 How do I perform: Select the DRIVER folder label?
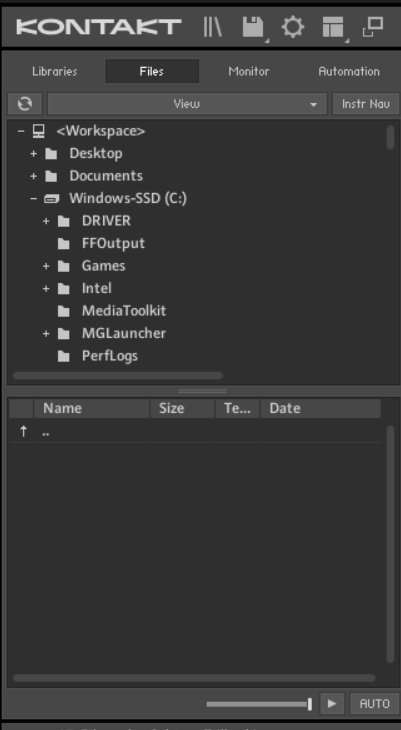coord(106,221)
